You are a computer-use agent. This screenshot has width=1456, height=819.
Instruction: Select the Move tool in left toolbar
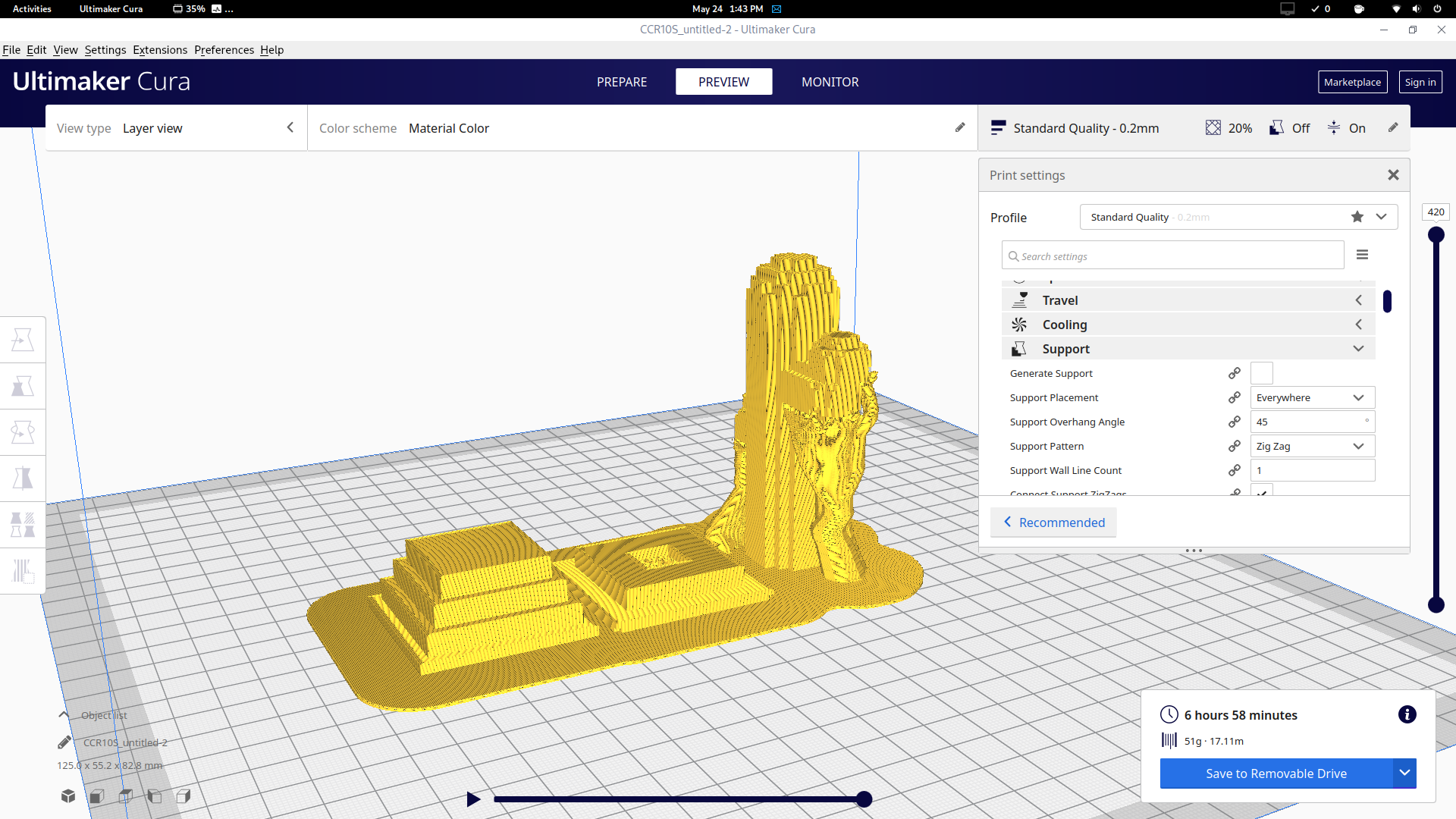coord(23,340)
